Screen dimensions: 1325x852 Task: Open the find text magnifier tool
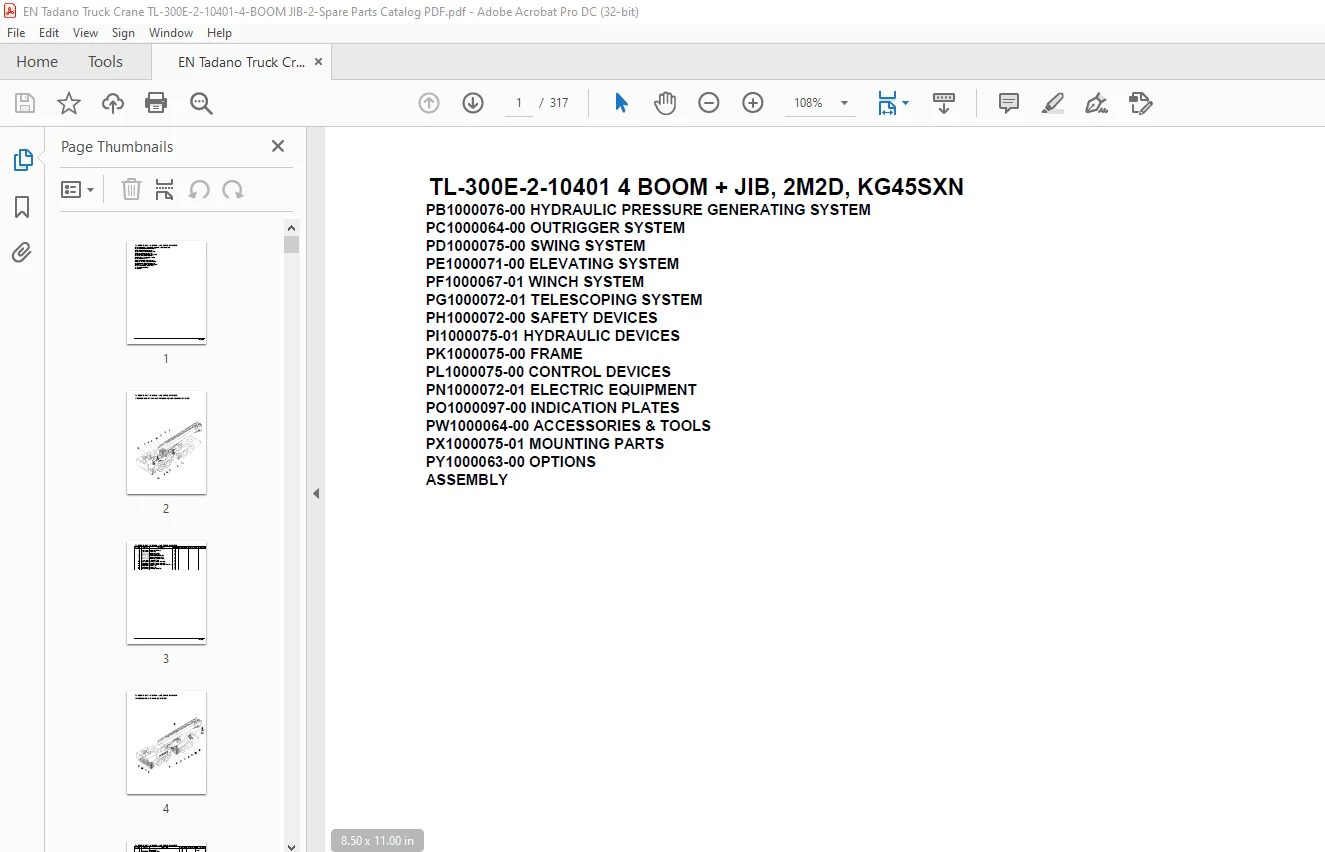(x=202, y=103)
